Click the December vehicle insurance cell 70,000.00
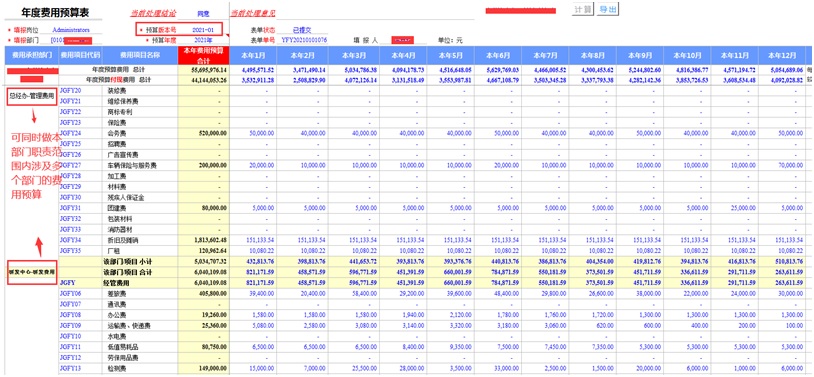 (x=790, y=165)
